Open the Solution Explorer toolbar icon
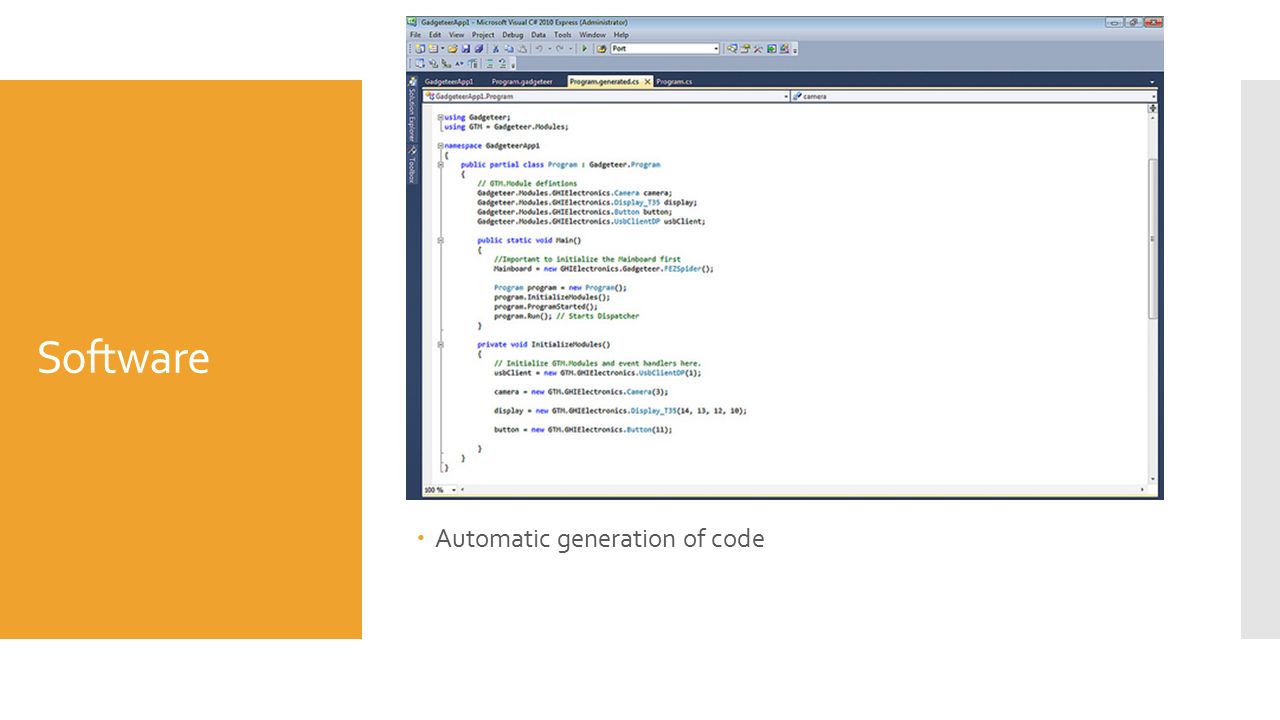This screenshot has height=720, width=1280. (732, 49)
